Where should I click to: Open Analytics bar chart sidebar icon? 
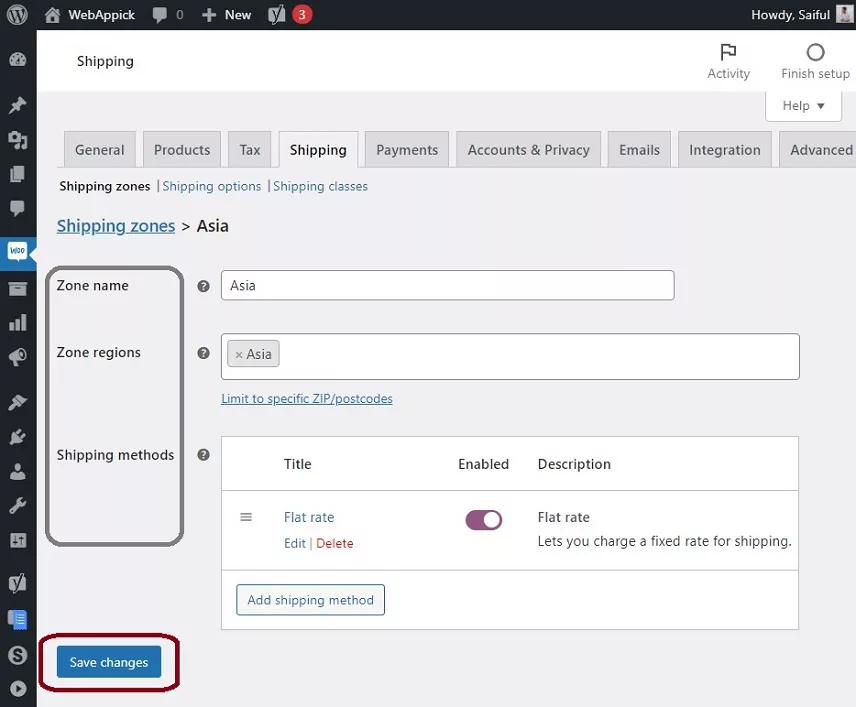click(17, 323)
